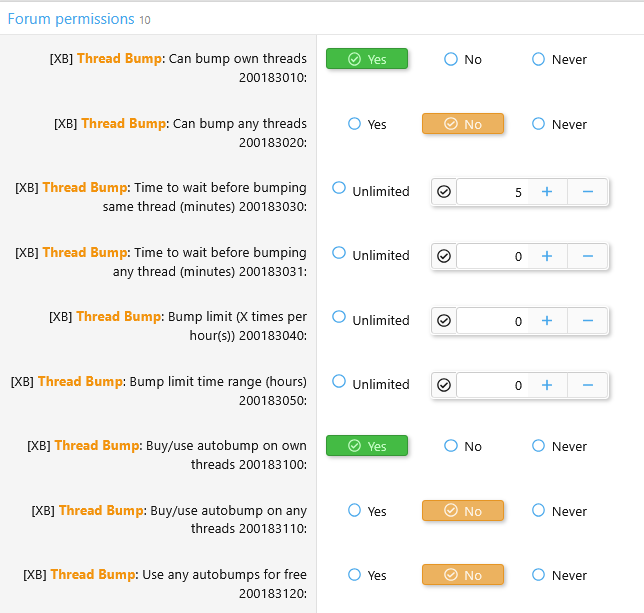Increase same-thread bump wait minutes with plus

coord(547,192)
